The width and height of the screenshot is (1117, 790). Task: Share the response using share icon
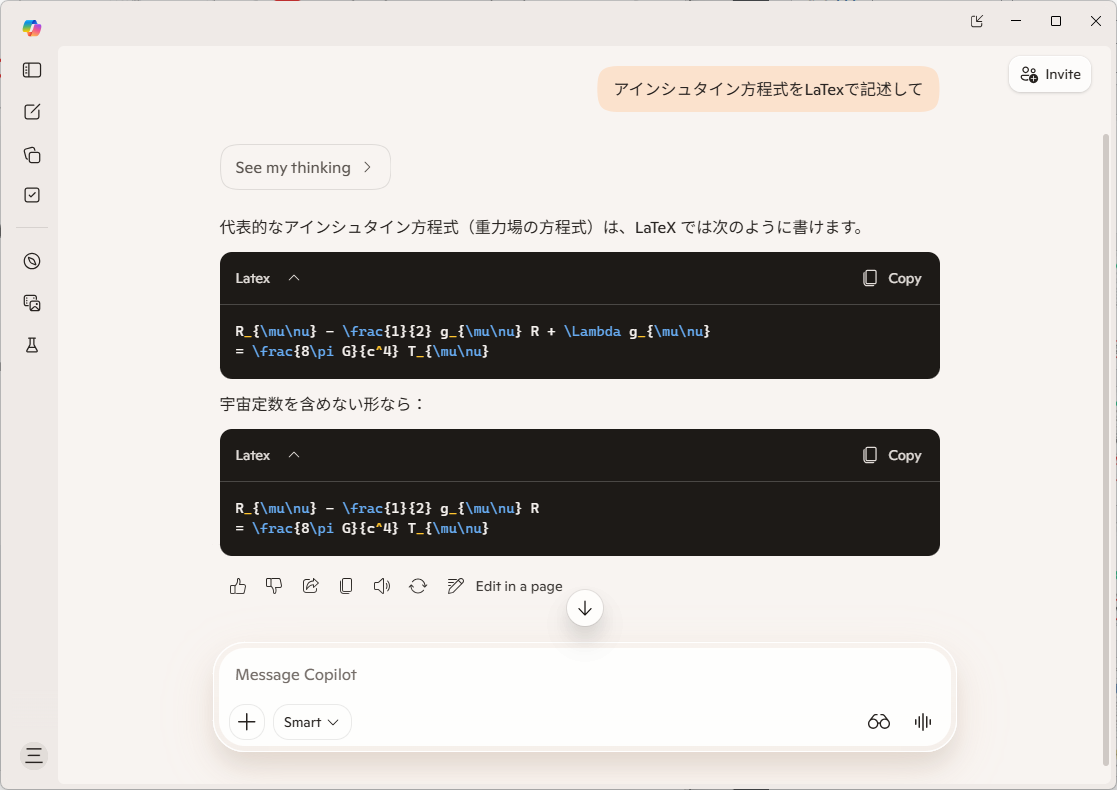click(310, 586)
